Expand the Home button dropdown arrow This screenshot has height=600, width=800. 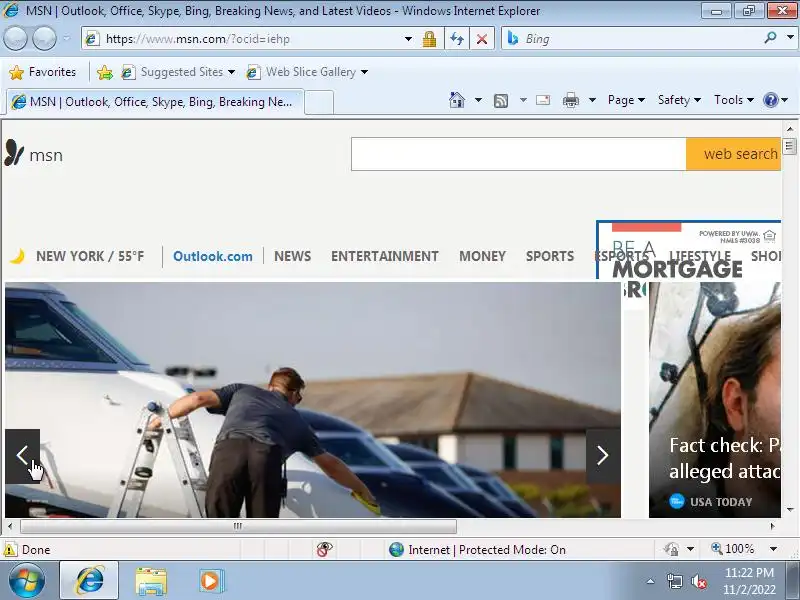[x=478, y=100]
